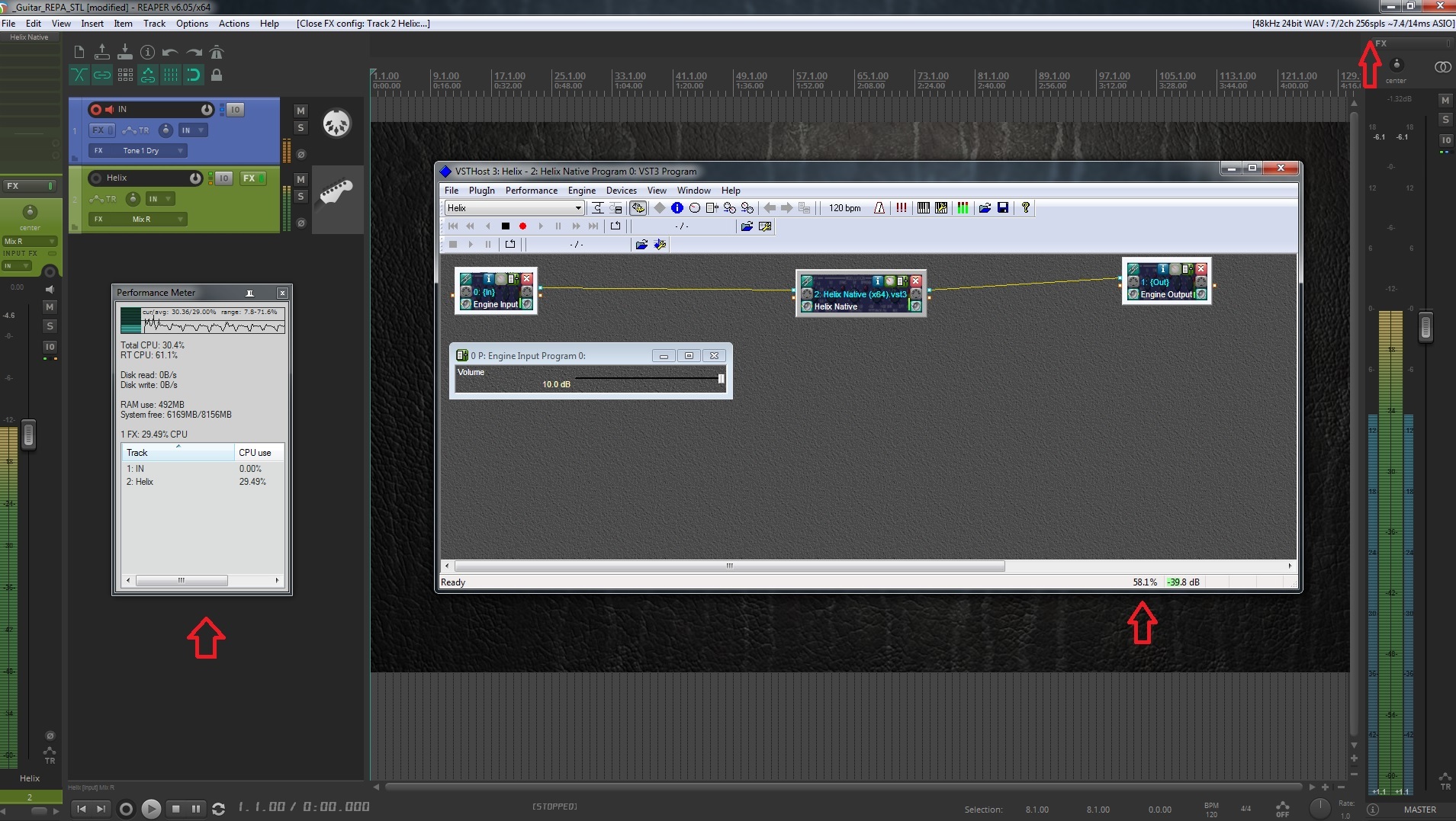This screenshot has width=1456, height=821.
Task: Click the piano keyboard icon in VSTHost toolbar
Action: [924, 208]
